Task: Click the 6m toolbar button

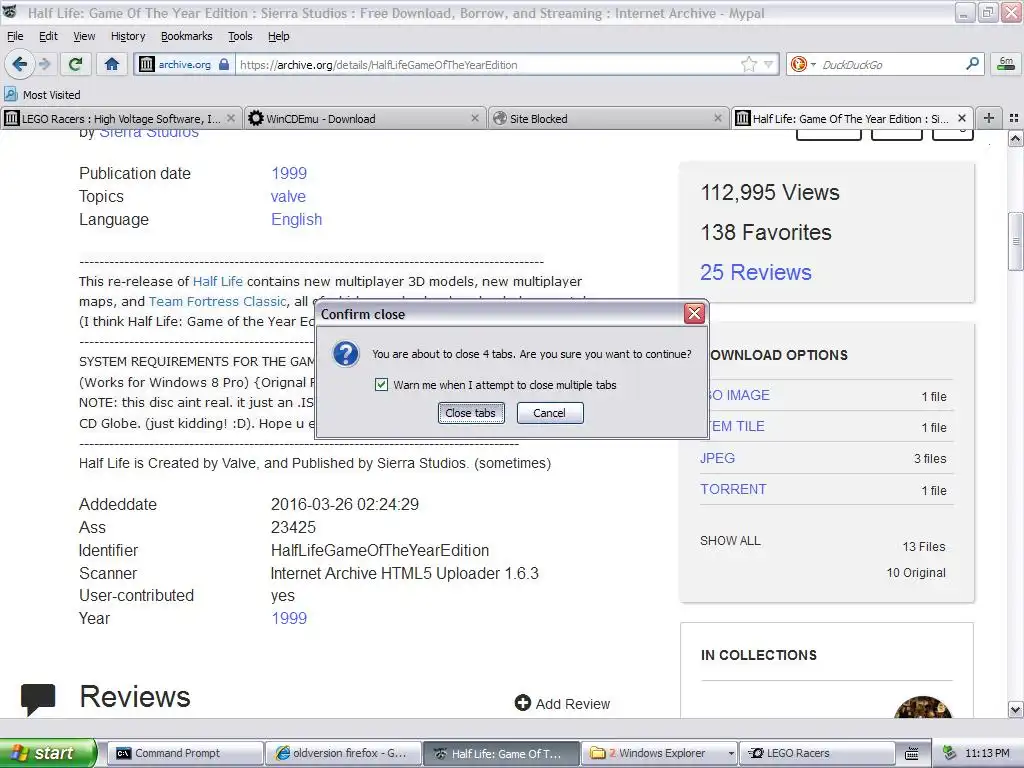Action: tap(1006, 64)
